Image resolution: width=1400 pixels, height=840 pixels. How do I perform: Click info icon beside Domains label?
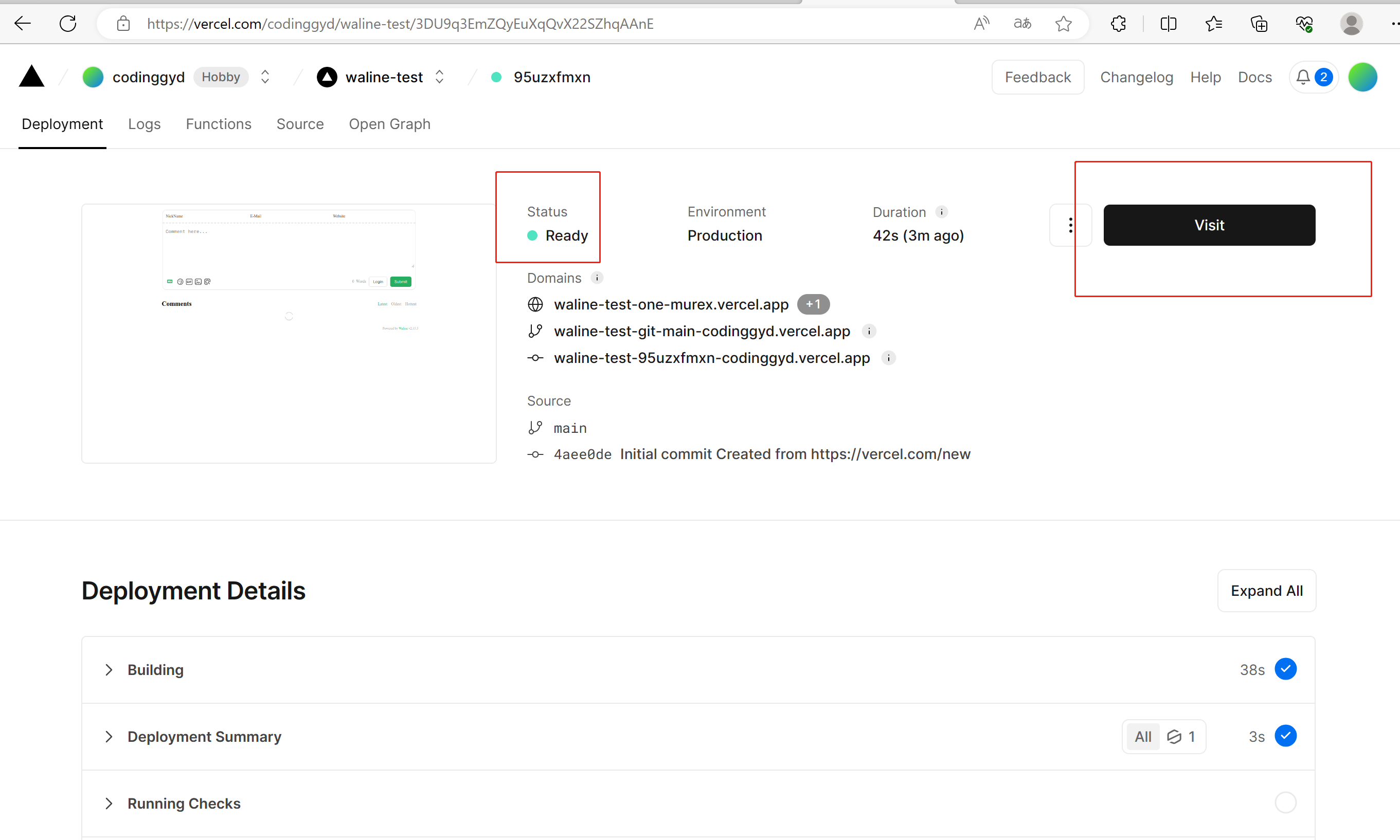click(597, 278)
